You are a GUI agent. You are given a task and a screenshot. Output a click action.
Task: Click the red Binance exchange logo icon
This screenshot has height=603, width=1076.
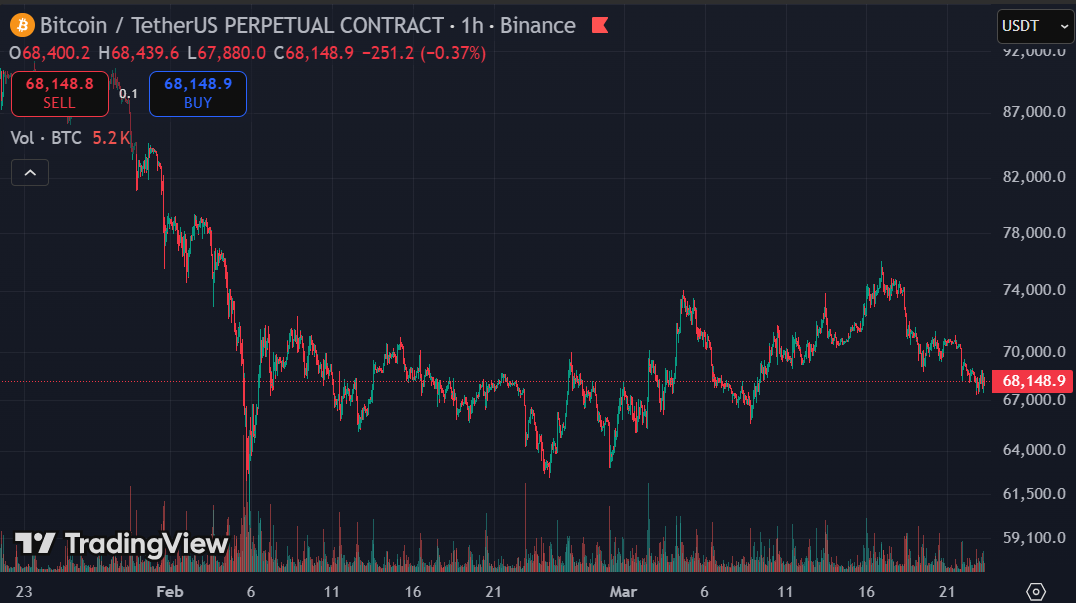(x=599, y=25)
